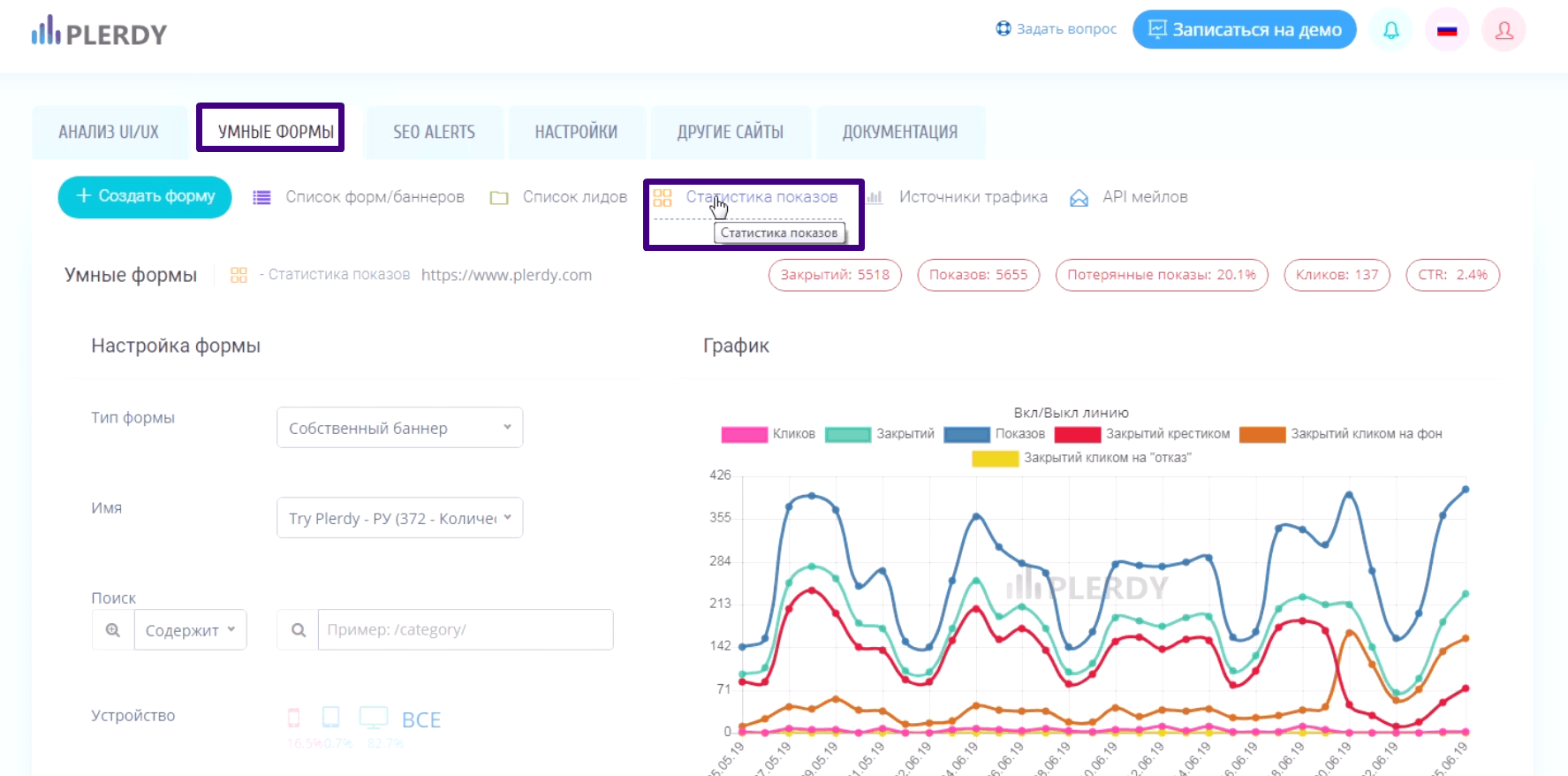
Task: Click Вкл/Выкл линию chart label
Action: tap(1071, 413)
